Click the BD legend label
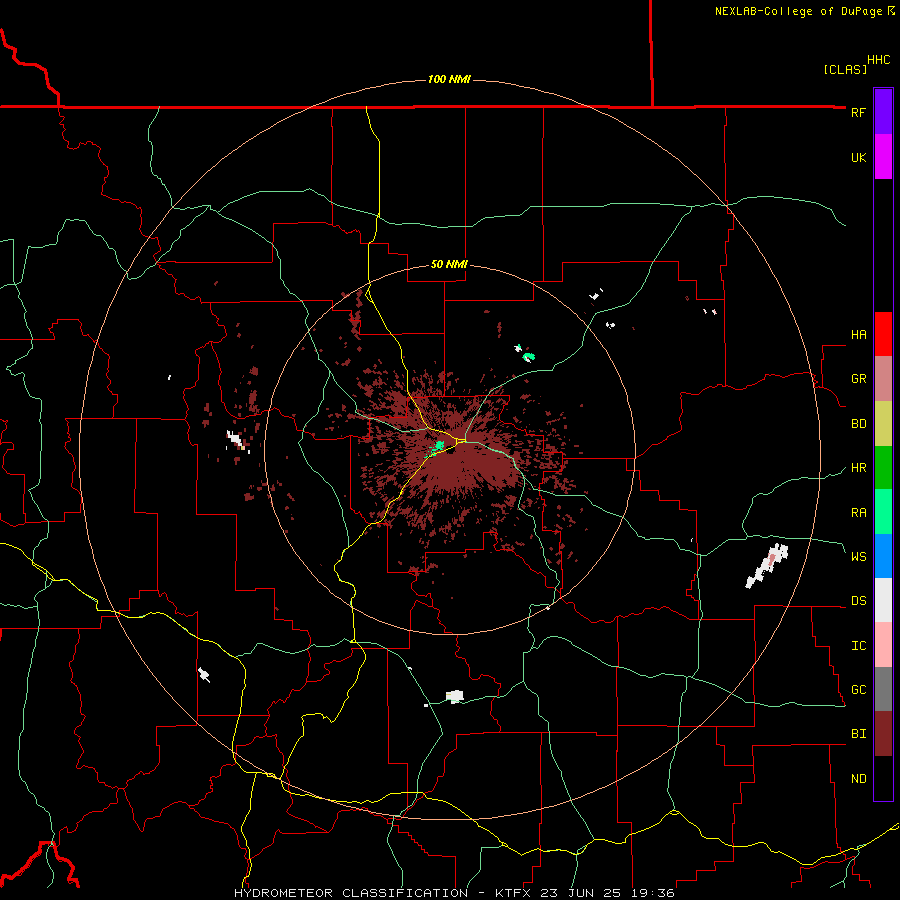The image size is (900, 900). [x=858, y=424]
